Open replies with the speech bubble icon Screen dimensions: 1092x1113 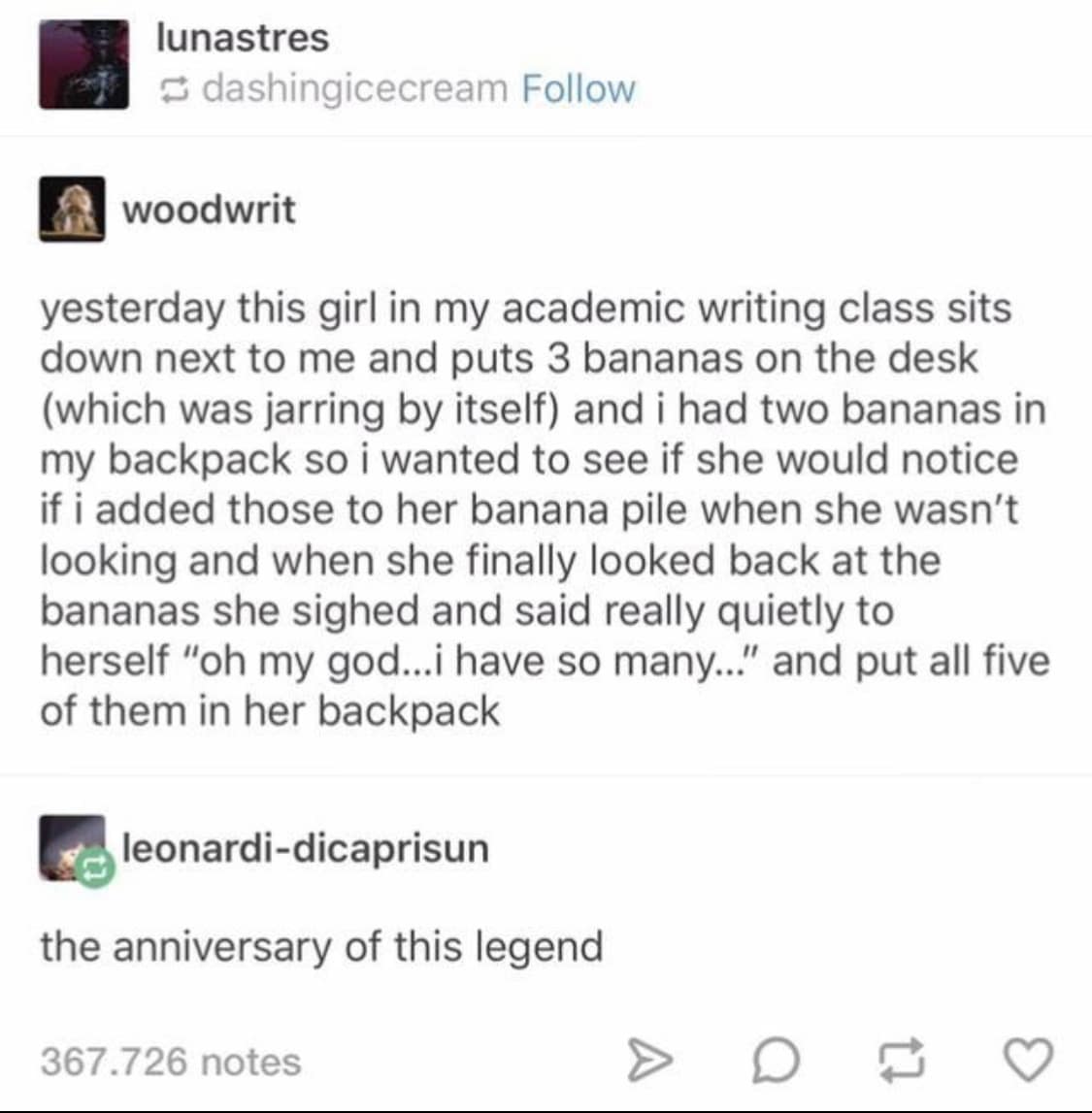[x=776, y=1061]
